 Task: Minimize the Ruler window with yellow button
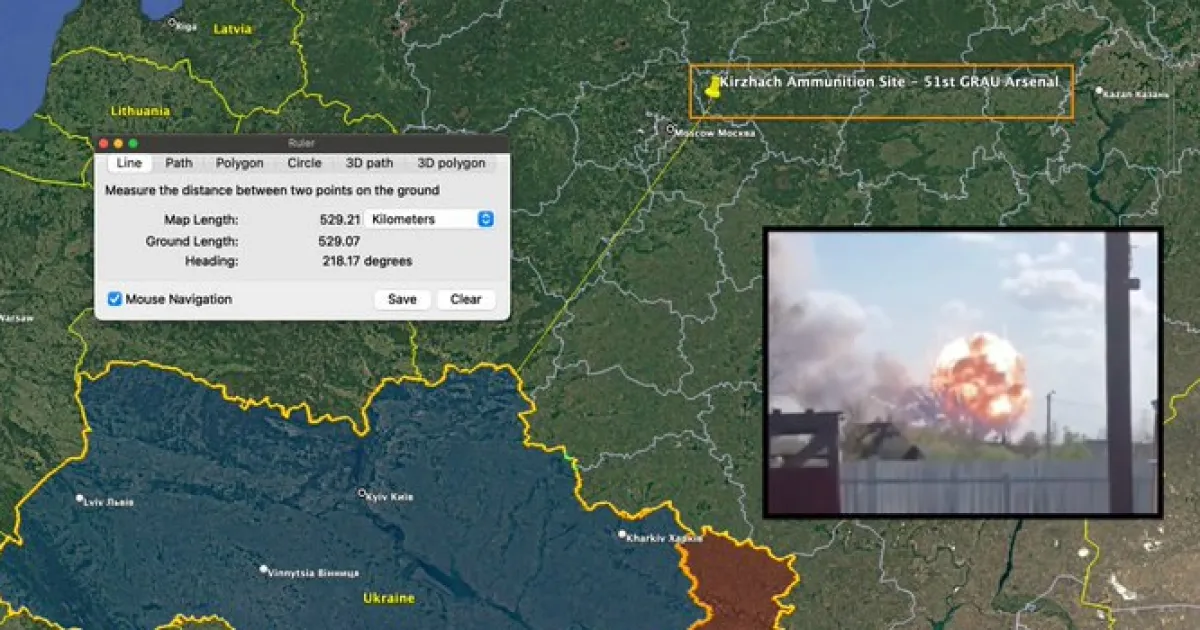(x=118, y=144)
